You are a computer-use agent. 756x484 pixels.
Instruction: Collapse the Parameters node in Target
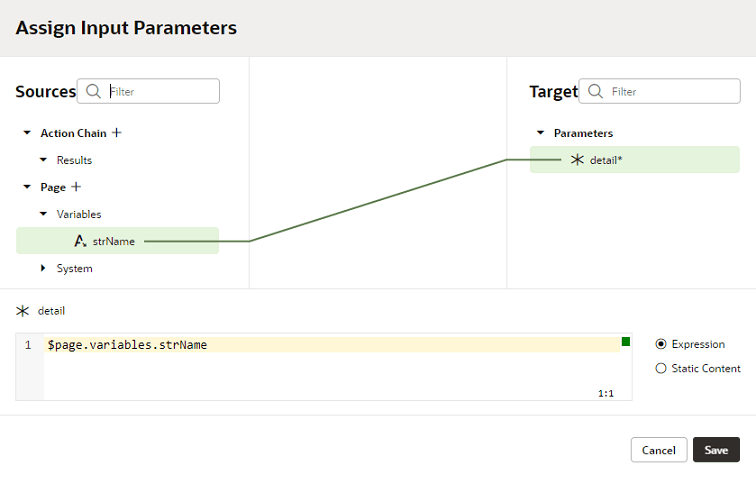point(541,133)
